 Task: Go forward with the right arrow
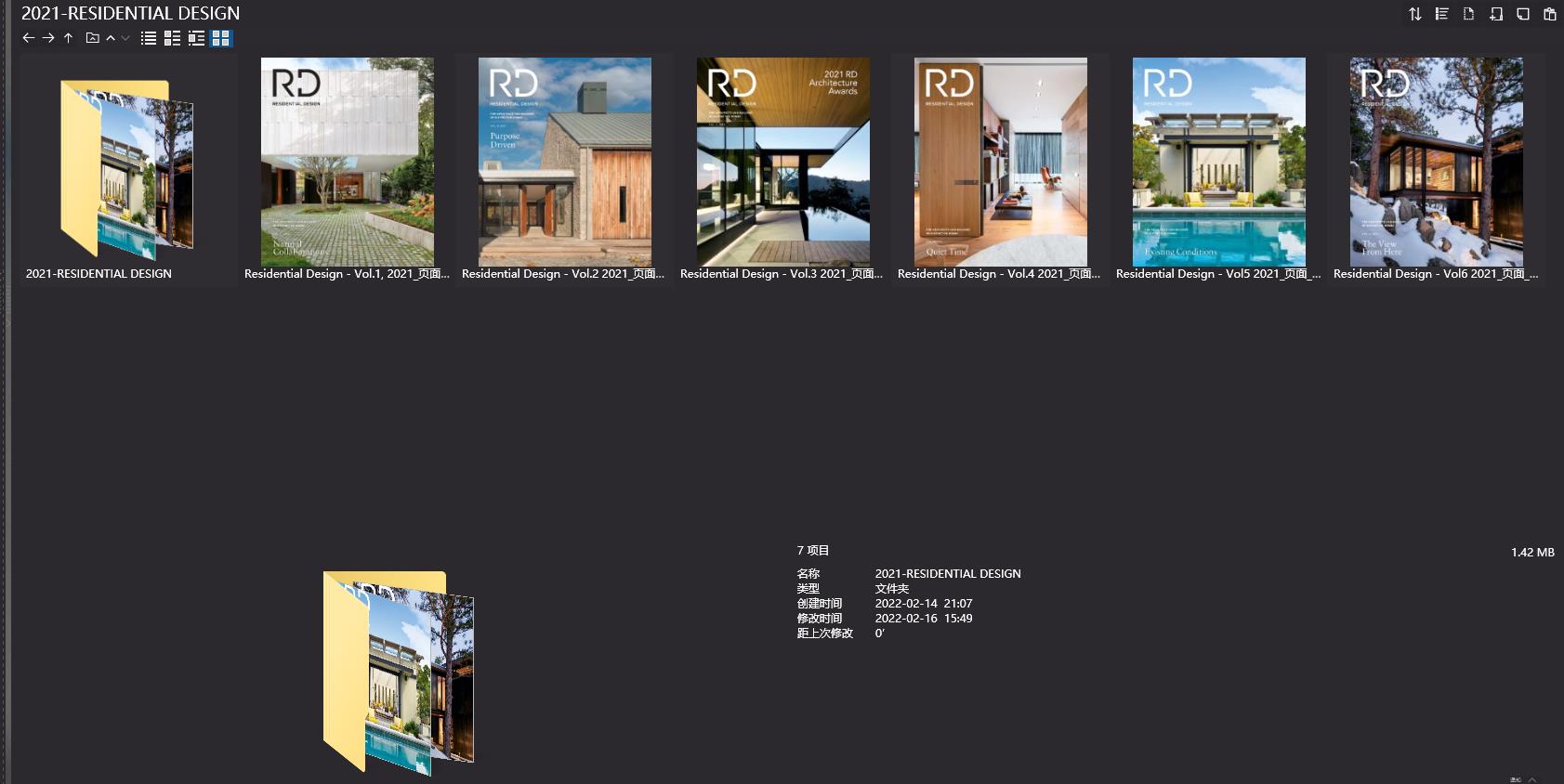click(x=48, y=38)
